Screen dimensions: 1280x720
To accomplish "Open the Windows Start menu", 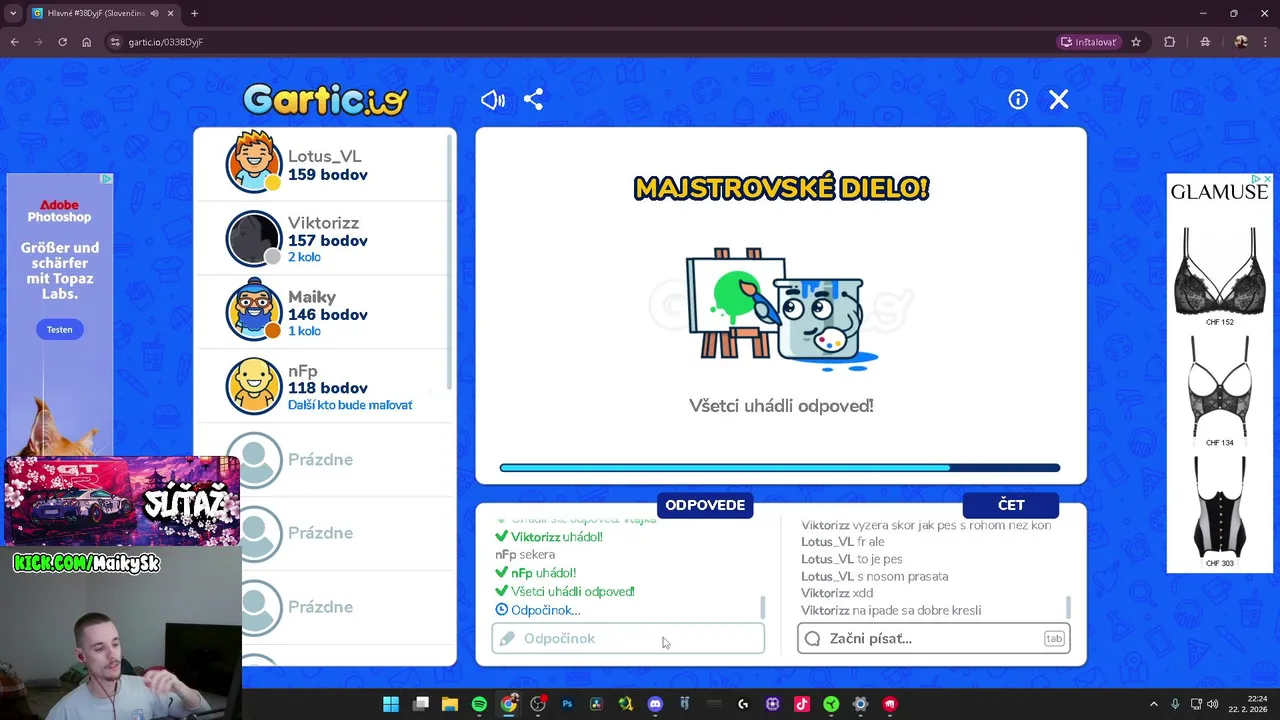I will [x=391, y=704].
